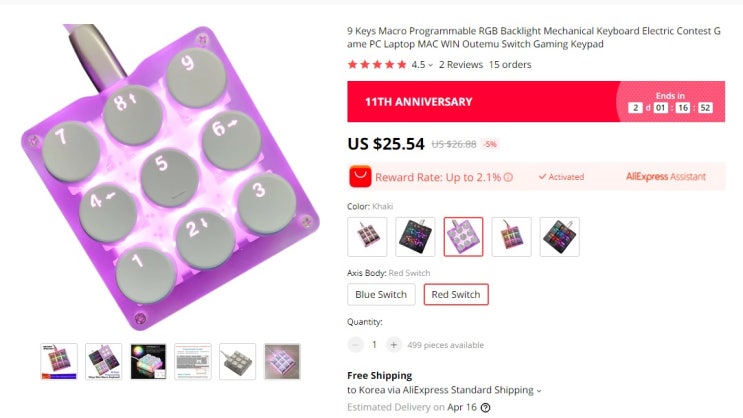
Task: Open the white keypad gallery thumbnail
Action: pos(237,362)
